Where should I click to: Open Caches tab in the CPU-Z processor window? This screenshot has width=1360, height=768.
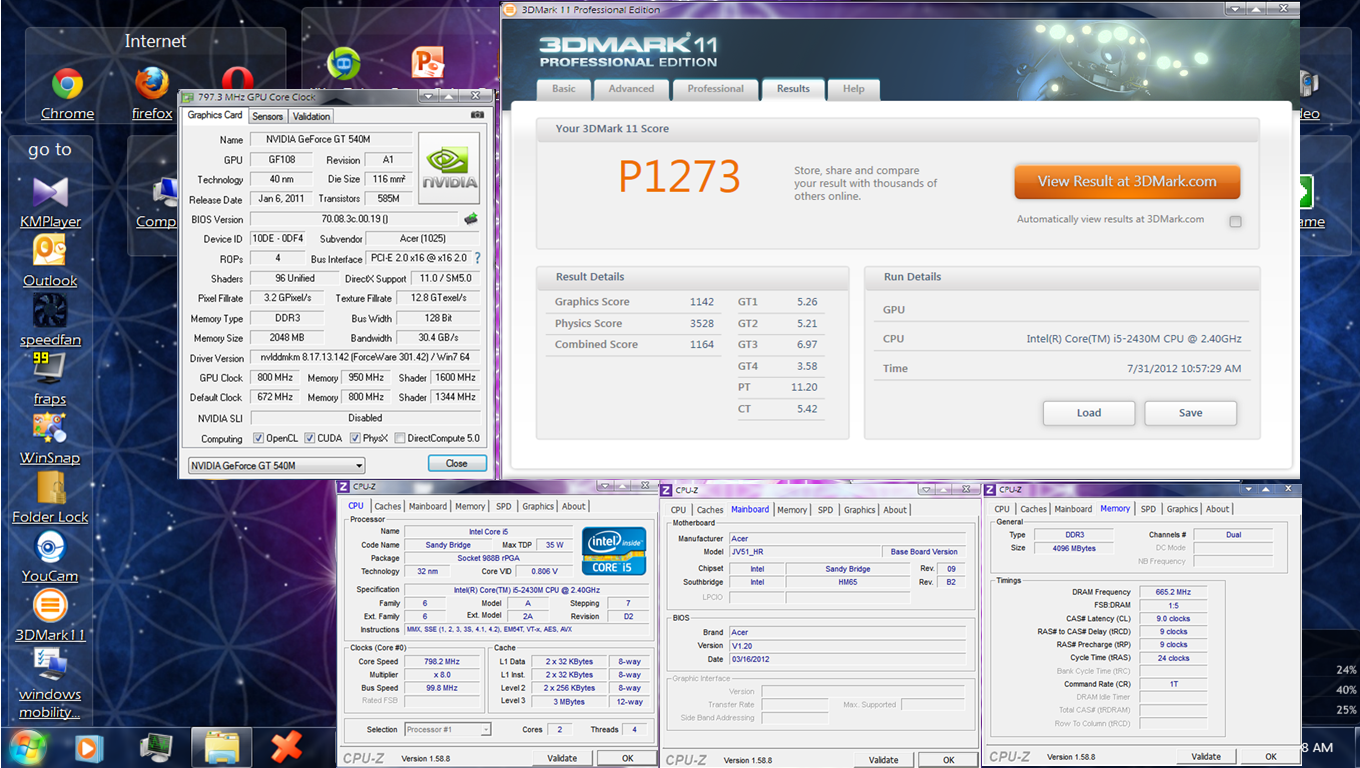click(388, 506)
